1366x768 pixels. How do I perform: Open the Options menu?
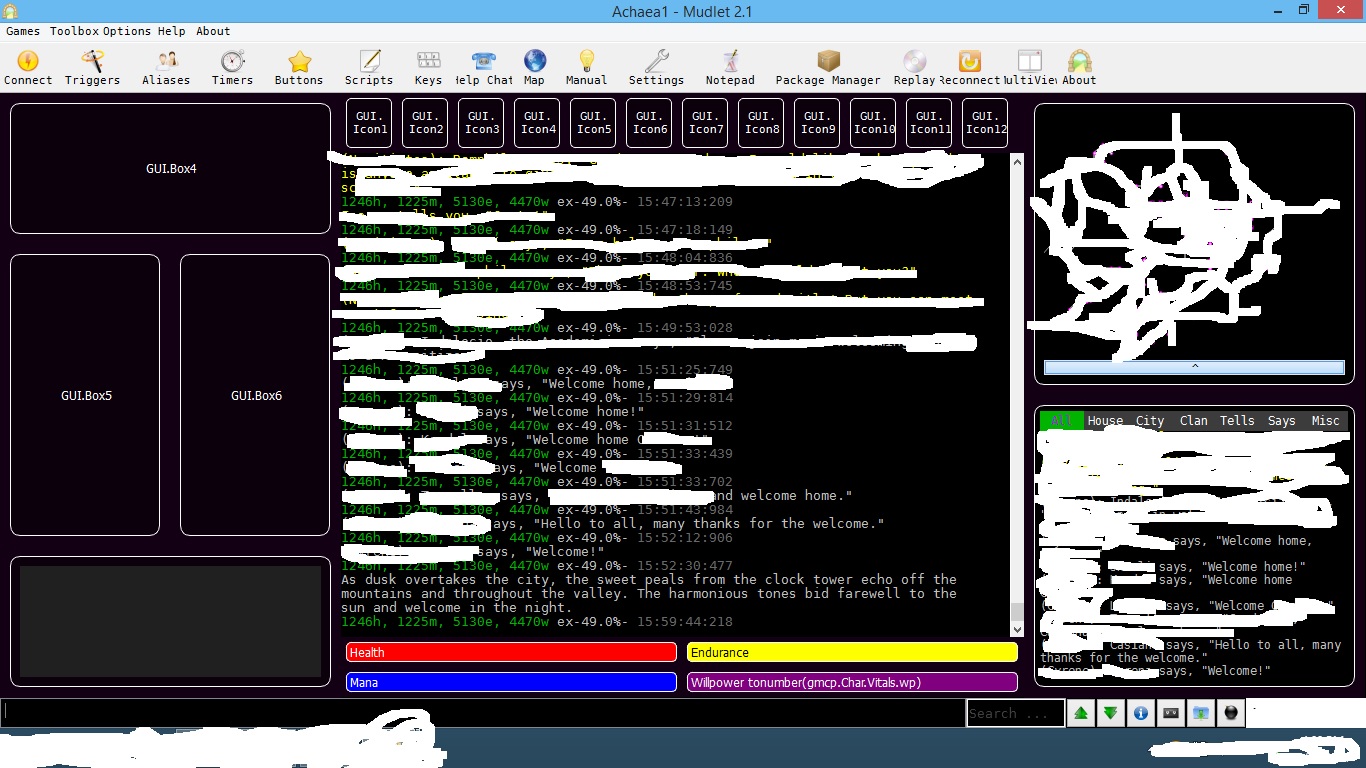[127, 31]
